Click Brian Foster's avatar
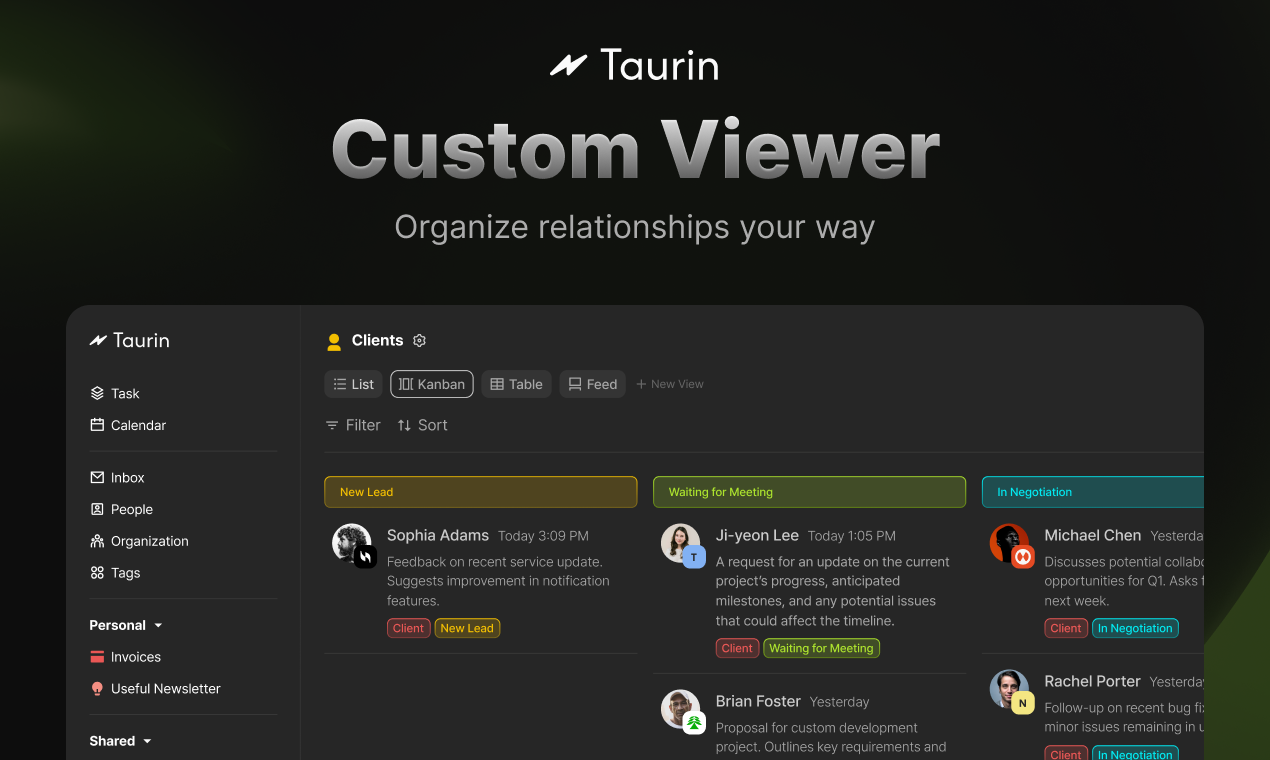1270x760 pixels. pyautogui.click(x=680, y=709)
